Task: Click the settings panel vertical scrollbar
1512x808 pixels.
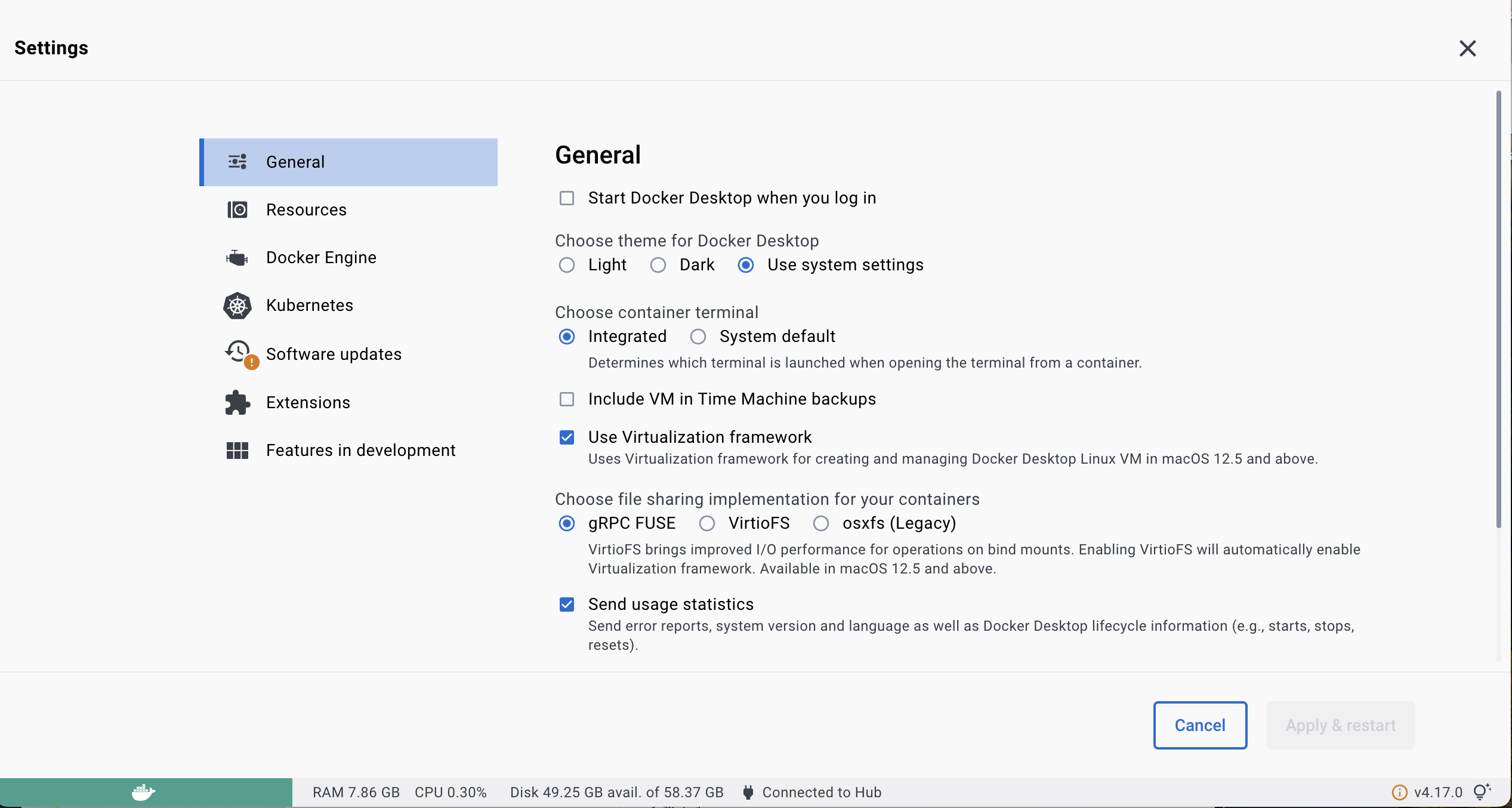Action: (1498, 309)
